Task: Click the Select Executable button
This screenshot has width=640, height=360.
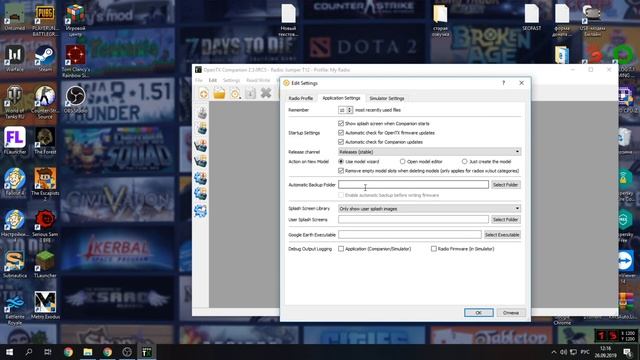Action: [x=502, y=235]
